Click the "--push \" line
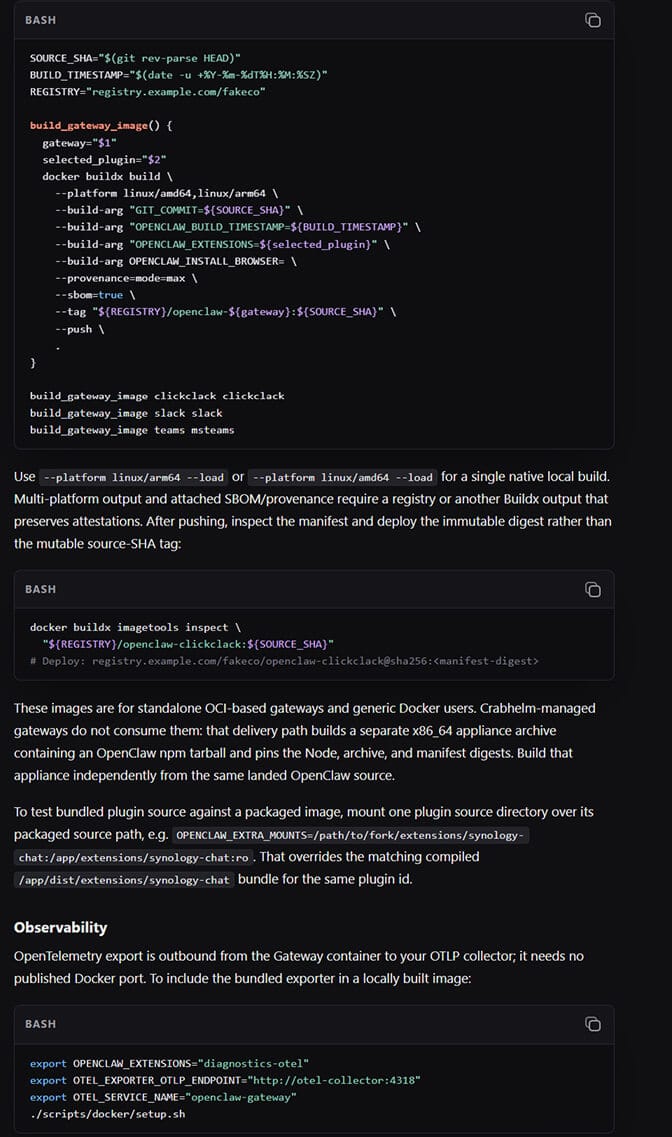The height and width of the screenshot is (1137, 672). click(x=80, y=329)
